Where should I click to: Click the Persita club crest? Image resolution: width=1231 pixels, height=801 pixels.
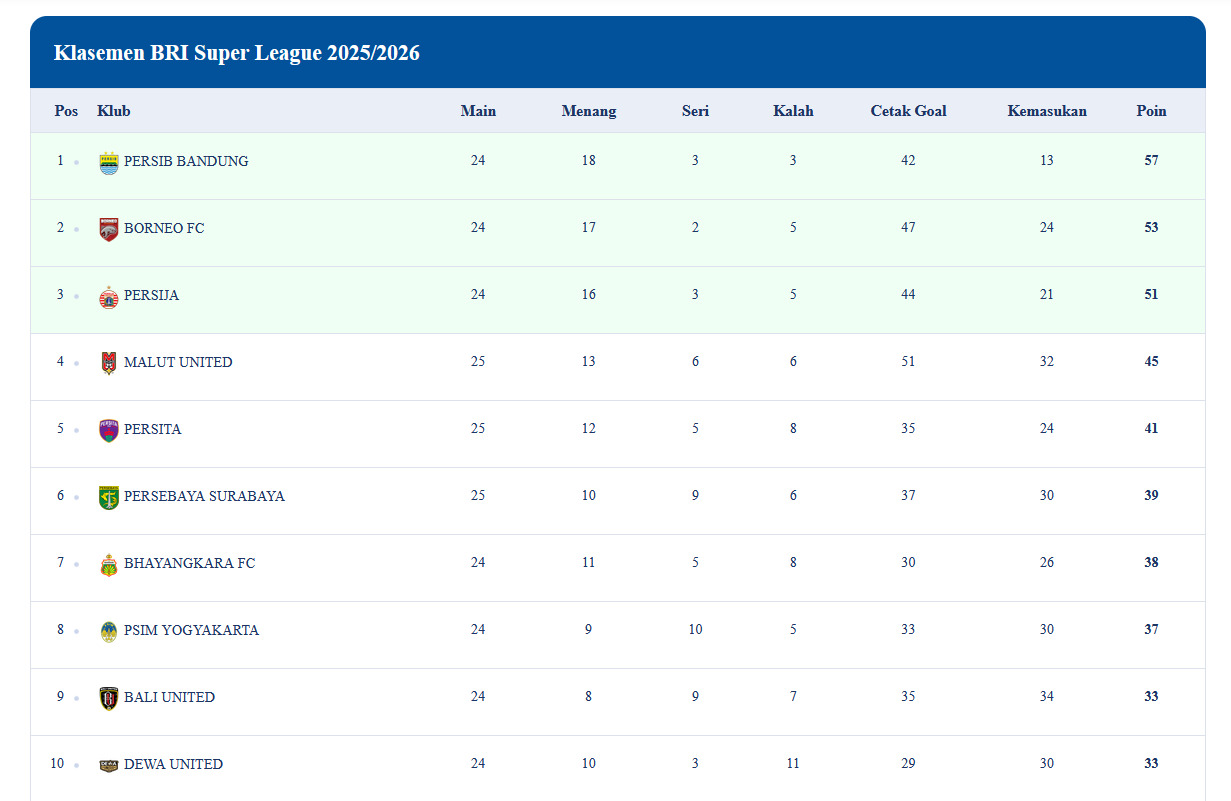click(x=109, y=428)
